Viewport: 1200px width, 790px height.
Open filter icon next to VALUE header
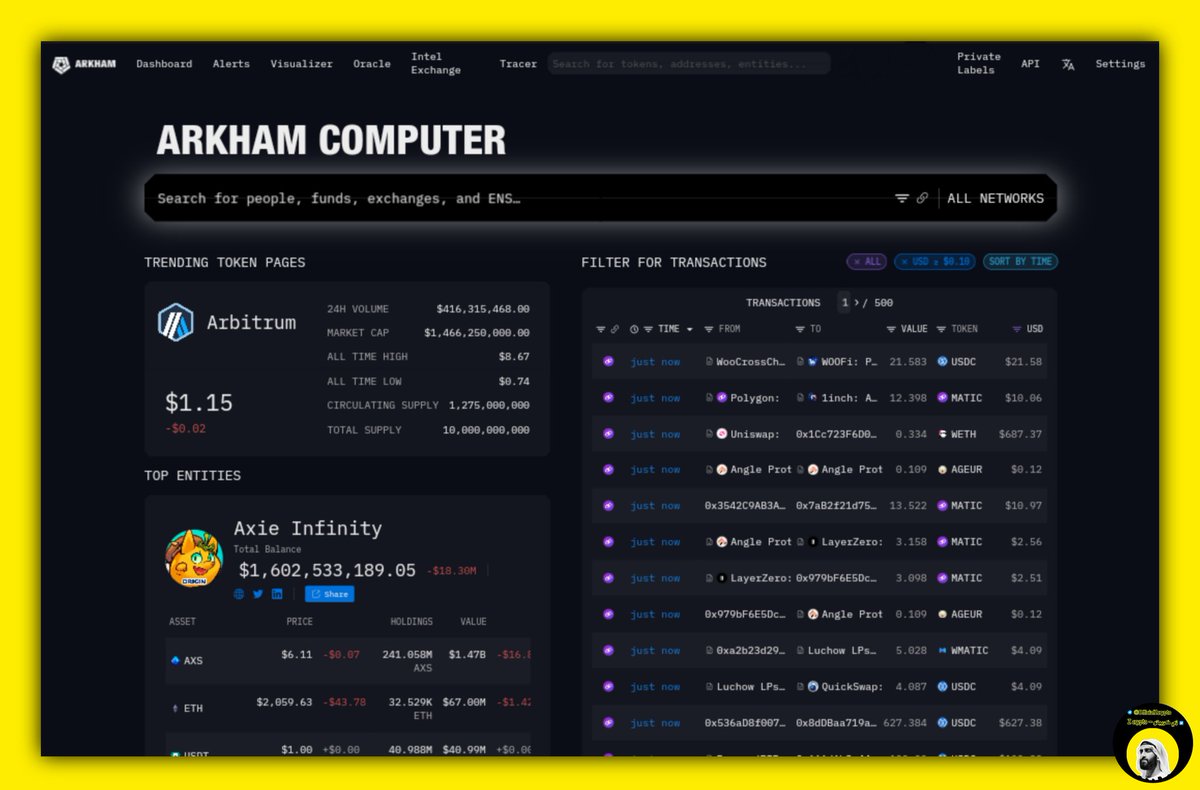click(891, 329)
